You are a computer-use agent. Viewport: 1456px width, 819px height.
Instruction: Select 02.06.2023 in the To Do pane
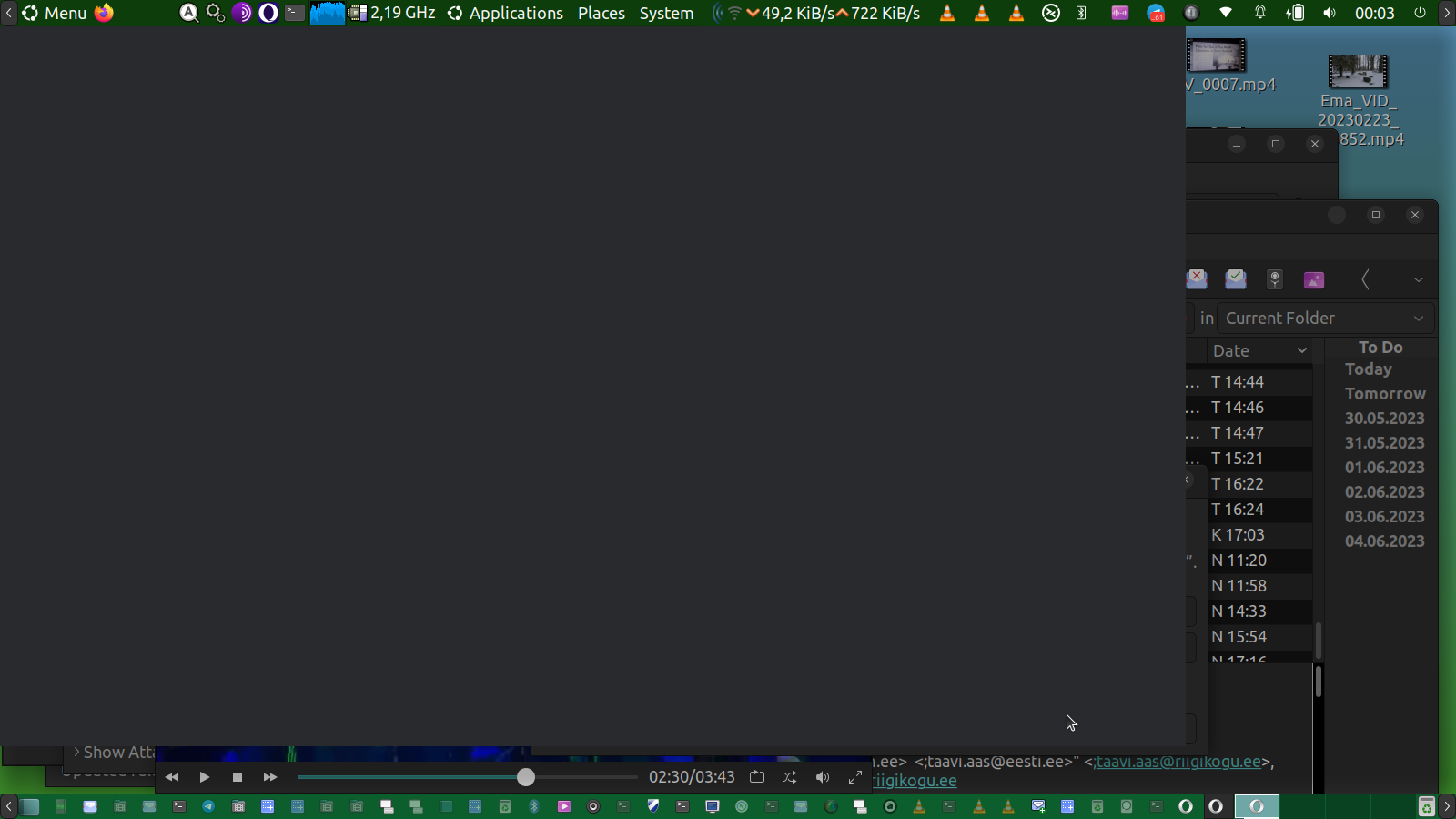tap(1384, 492)
